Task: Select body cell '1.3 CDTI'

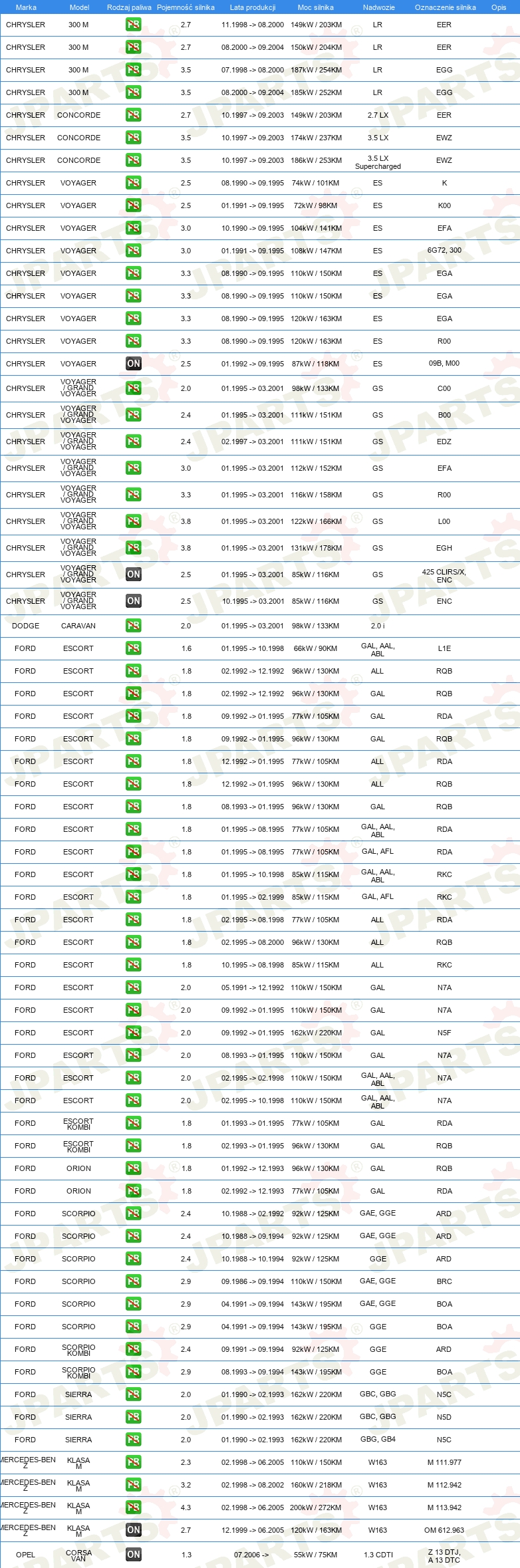Action: tap(378, 1555)
